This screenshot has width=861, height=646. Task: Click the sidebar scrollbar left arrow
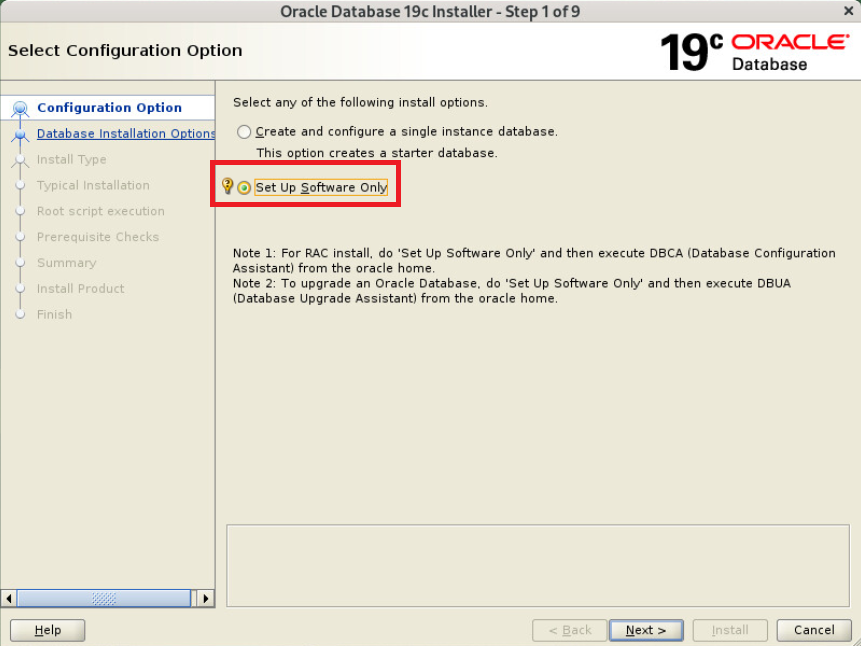[x=9, y=598]
